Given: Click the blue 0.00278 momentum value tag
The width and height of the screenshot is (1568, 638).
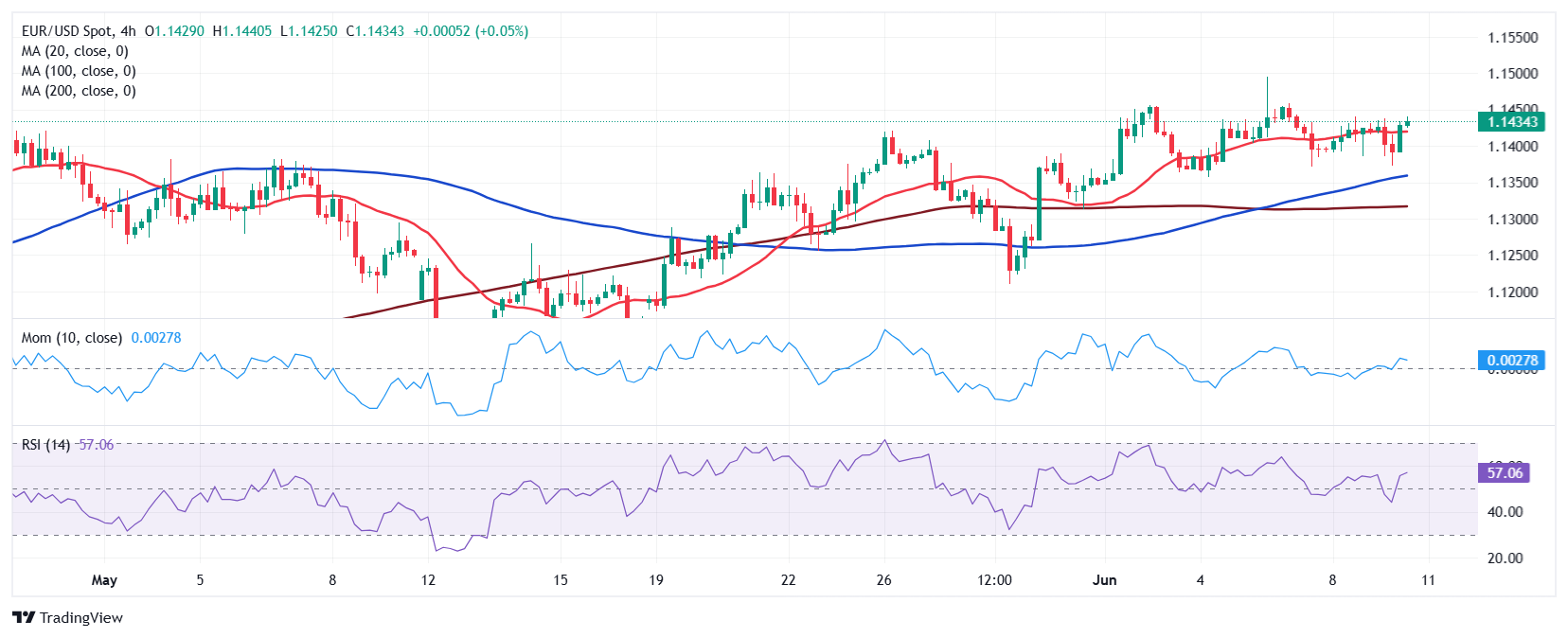Looking at the screenshot, I should click(x=1511, y=361).
